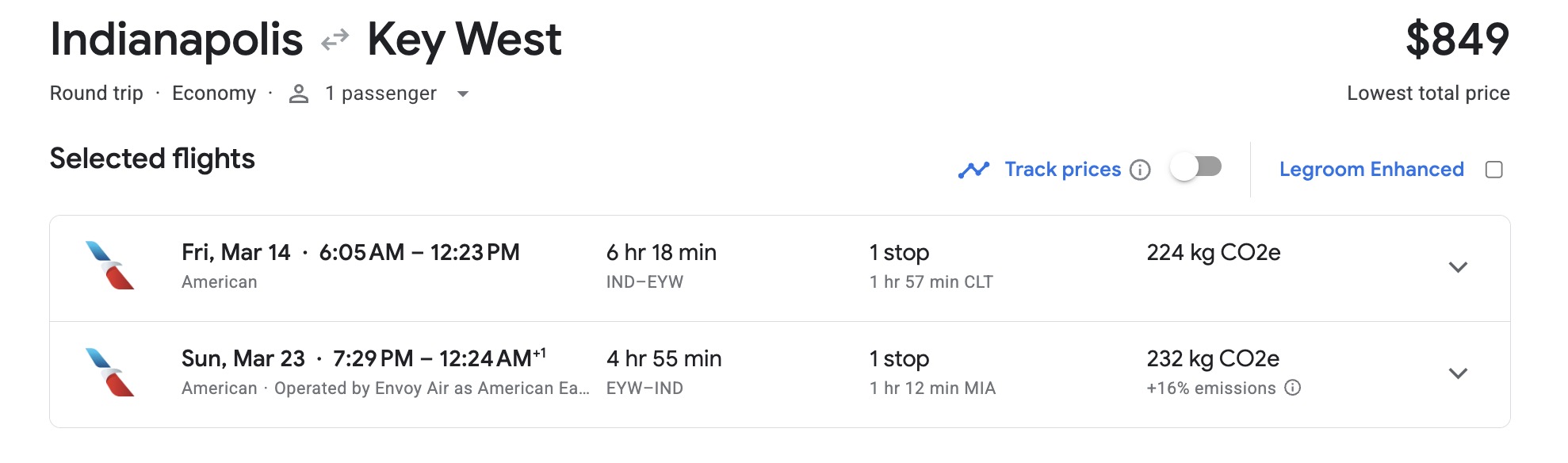
Task: Click the 224 kg CO2e emissions value
Action: 1213,253
